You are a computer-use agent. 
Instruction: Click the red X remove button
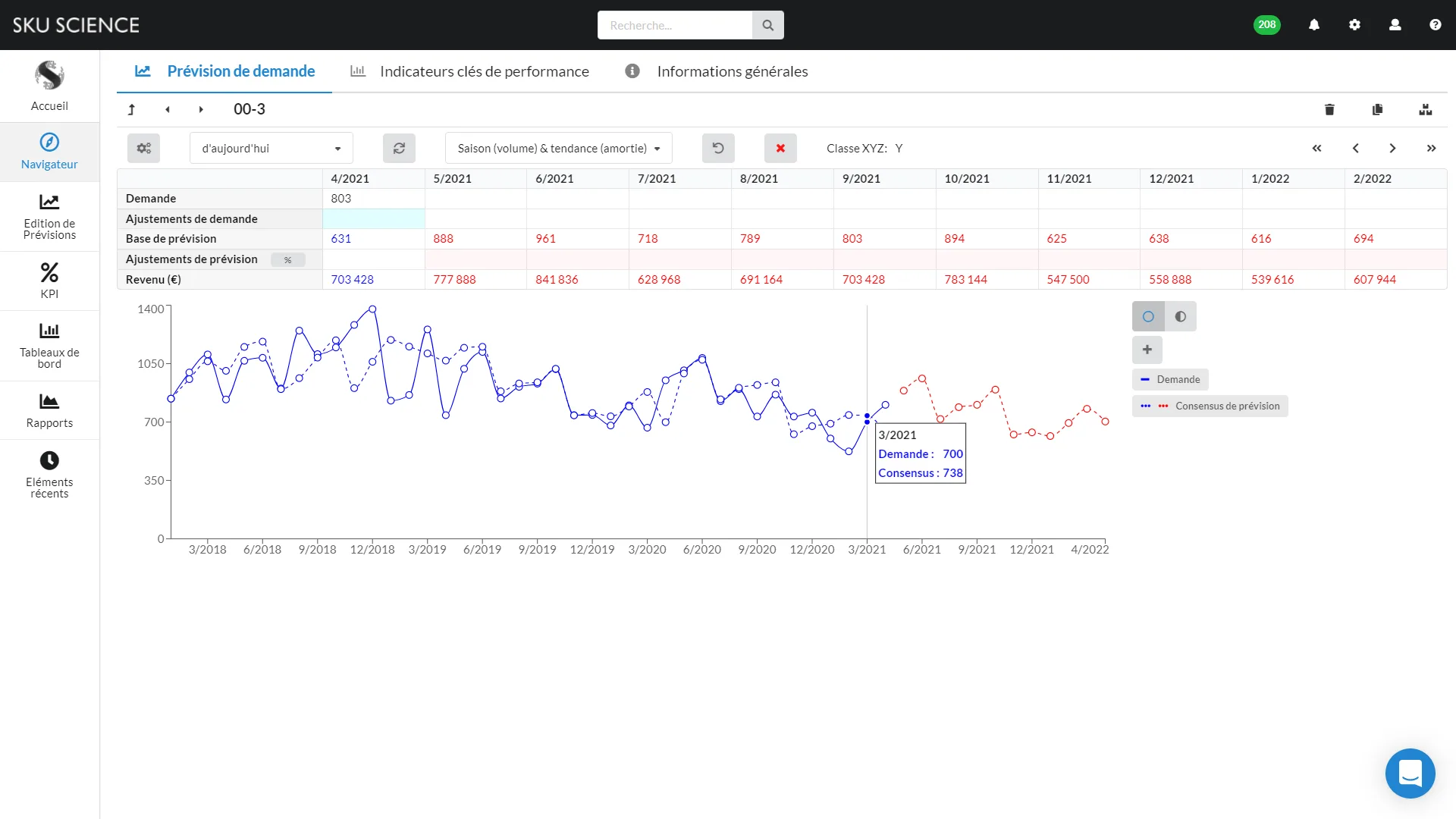pyautogui.click(x=780, y=149)
